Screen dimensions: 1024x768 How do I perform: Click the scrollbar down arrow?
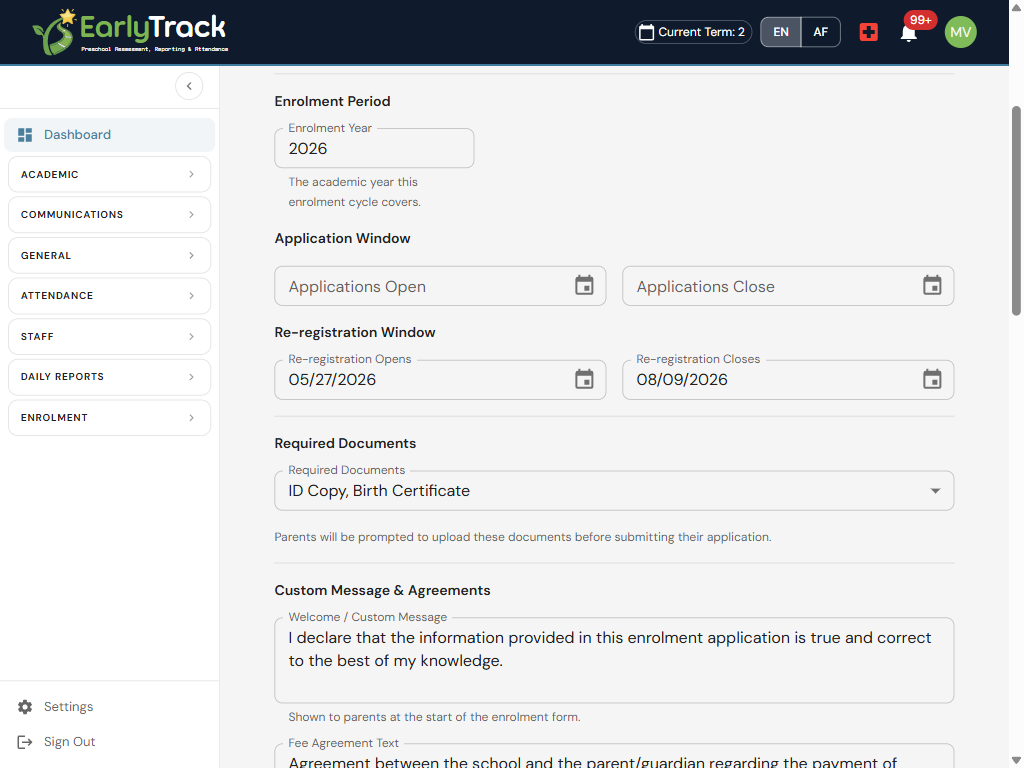click(x=1016, y=761)
